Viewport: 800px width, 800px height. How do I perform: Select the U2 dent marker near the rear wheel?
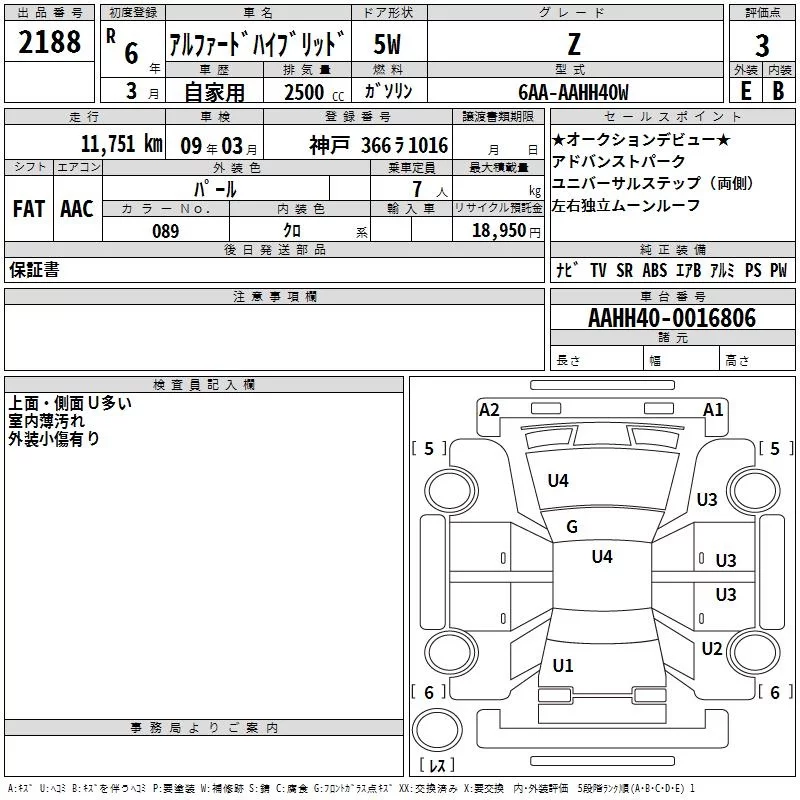[x=712, y=649]
